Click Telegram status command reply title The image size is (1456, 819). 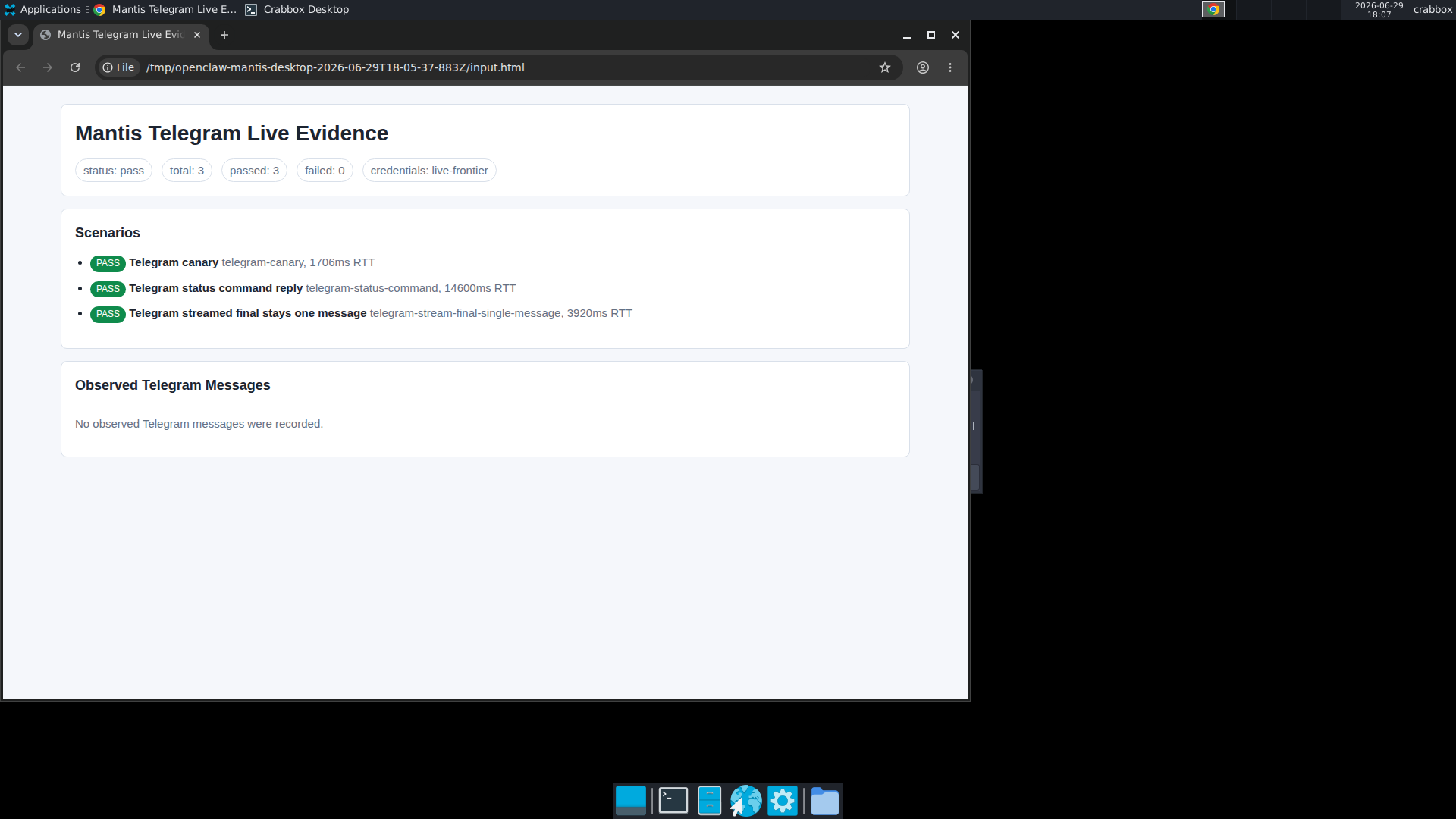pos(215,288)
